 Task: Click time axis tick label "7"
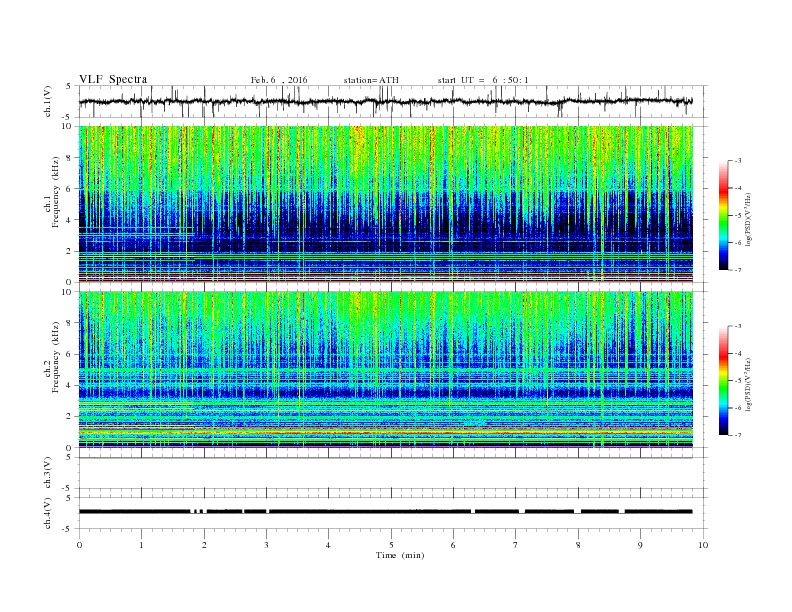516,545
